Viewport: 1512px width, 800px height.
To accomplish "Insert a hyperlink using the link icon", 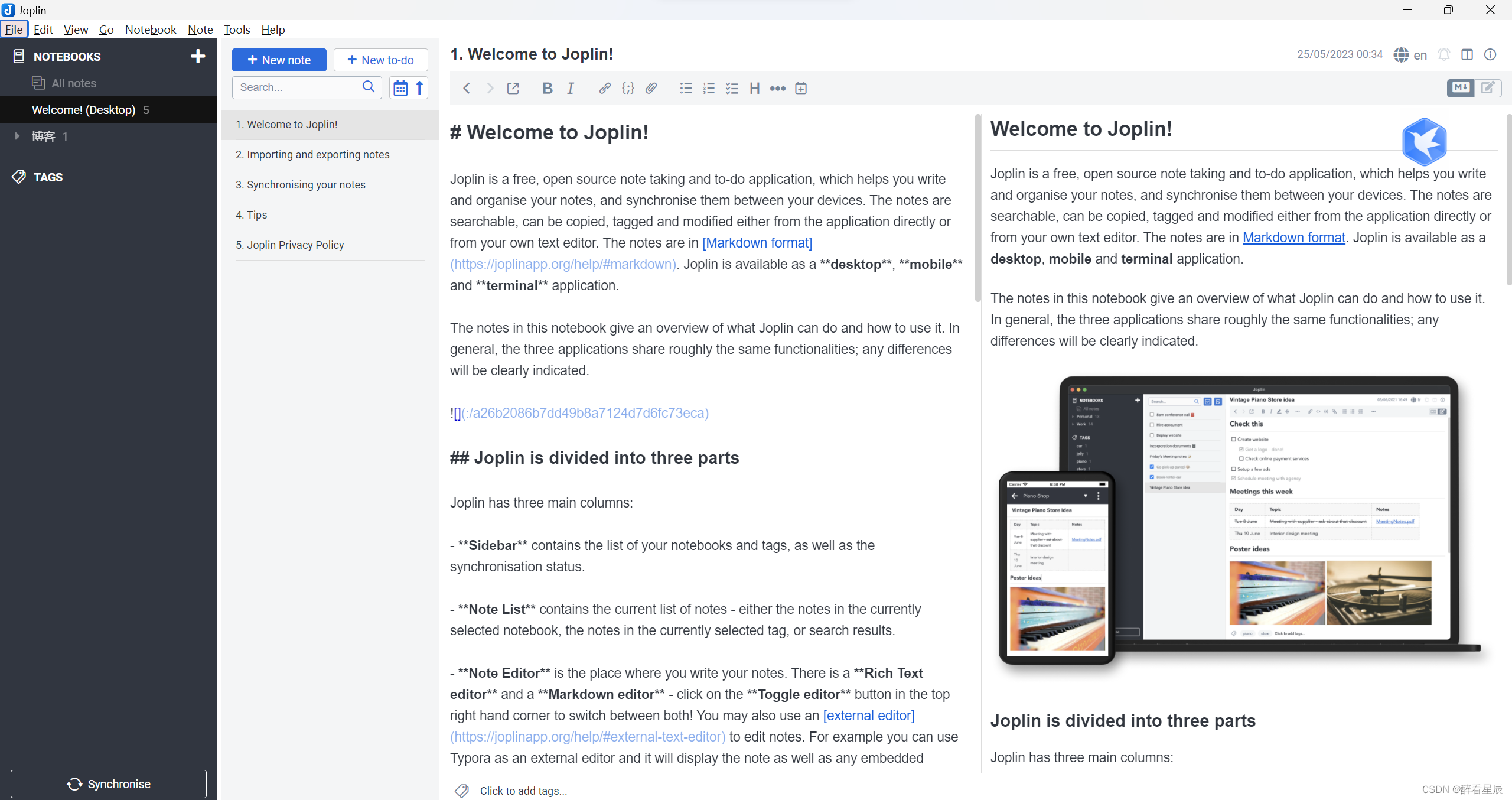I will 604,89.
